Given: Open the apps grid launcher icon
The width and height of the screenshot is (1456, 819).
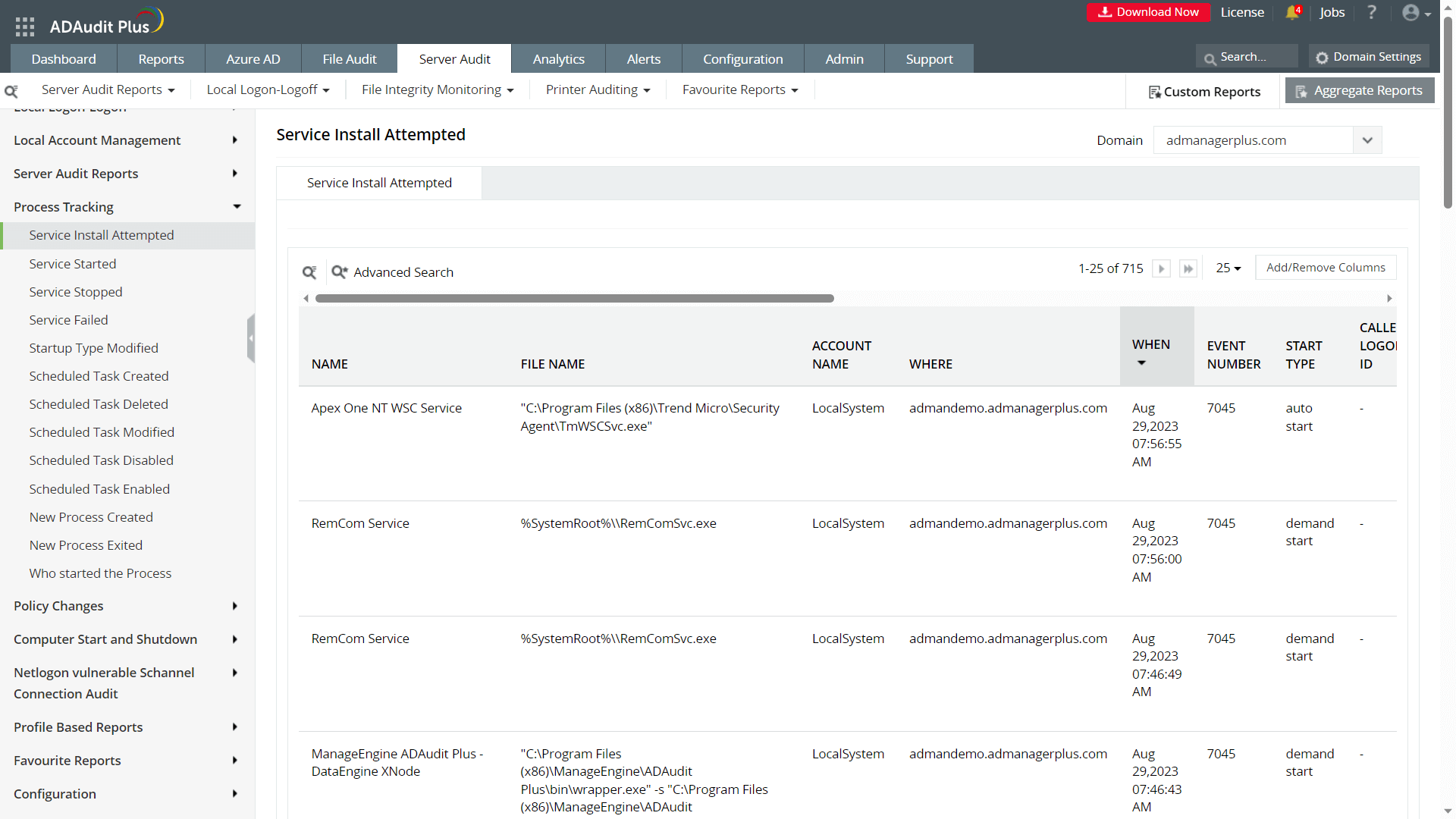Looking at the screenshot, I should 25,27.
